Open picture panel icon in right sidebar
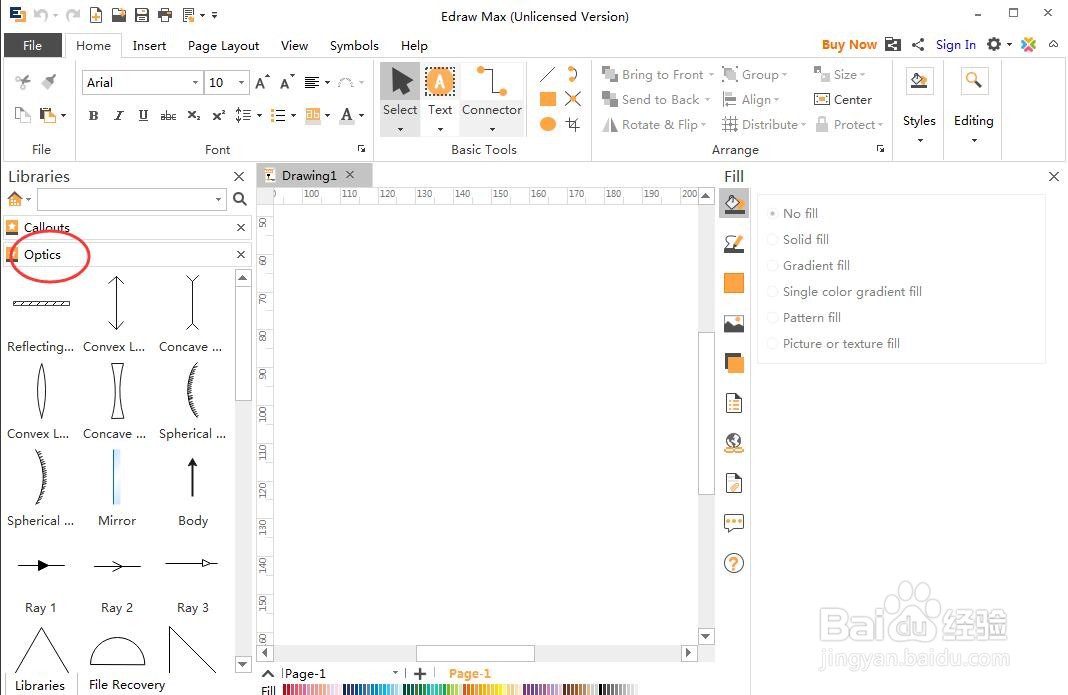The width and height of the screenshot is (1068, 695). point(734,323)
